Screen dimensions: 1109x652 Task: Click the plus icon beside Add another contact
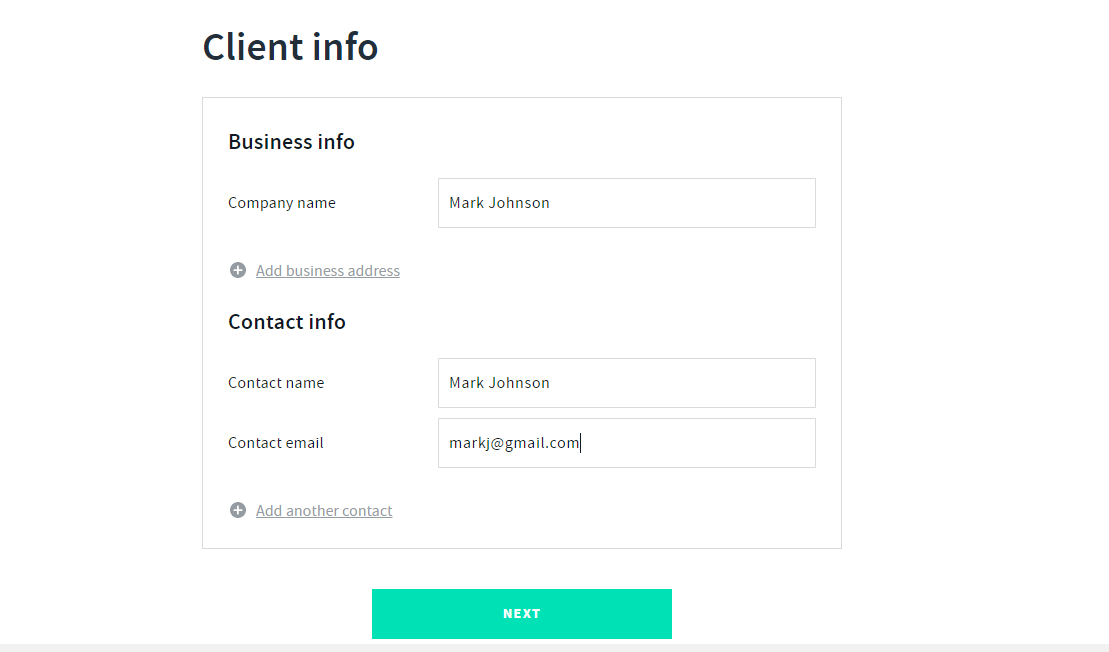[x=238, y=510]
